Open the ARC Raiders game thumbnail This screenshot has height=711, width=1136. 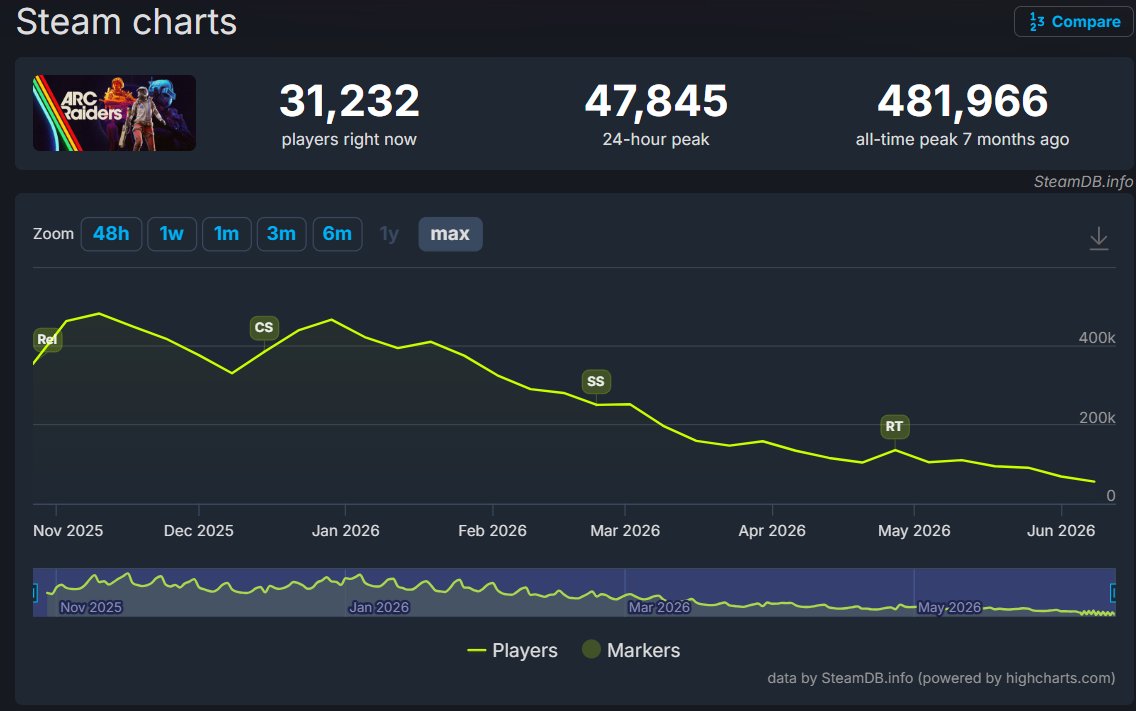pos(114,113)
